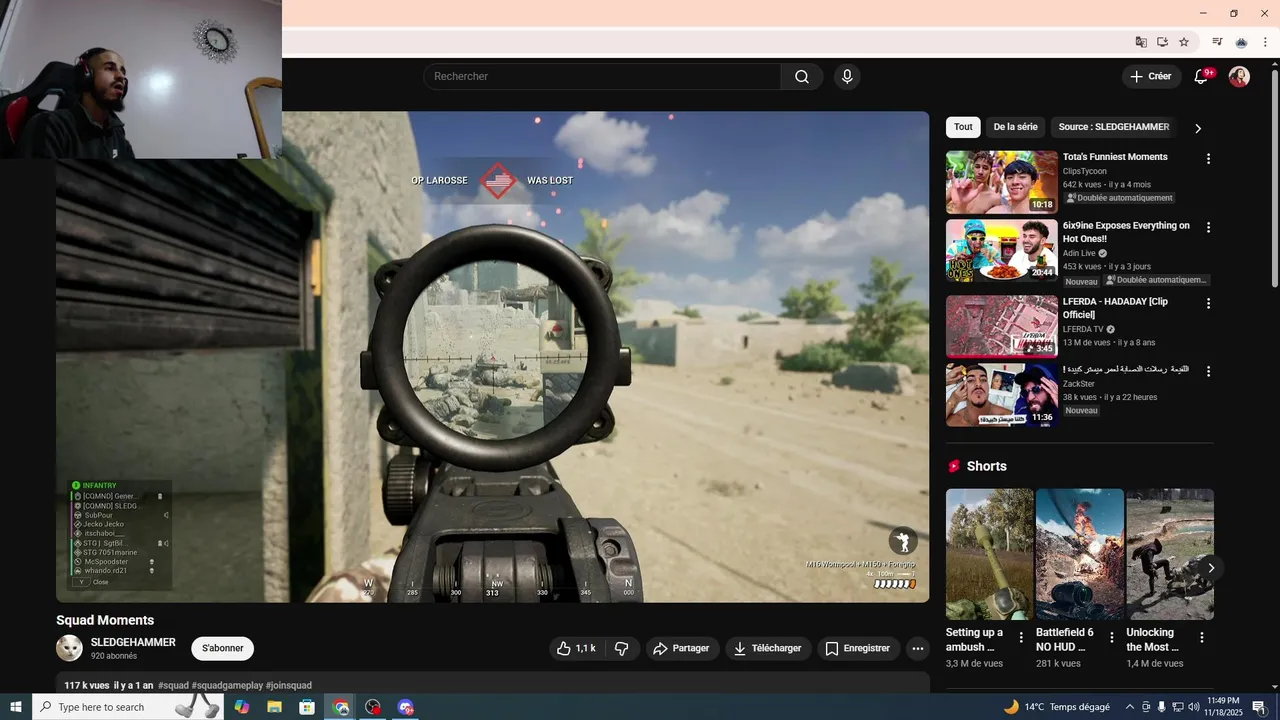Open Tota's Funniest Moments thumbnail
Image resolution: width=1280 pixels, height=720 pixels.
[1001, 182]
